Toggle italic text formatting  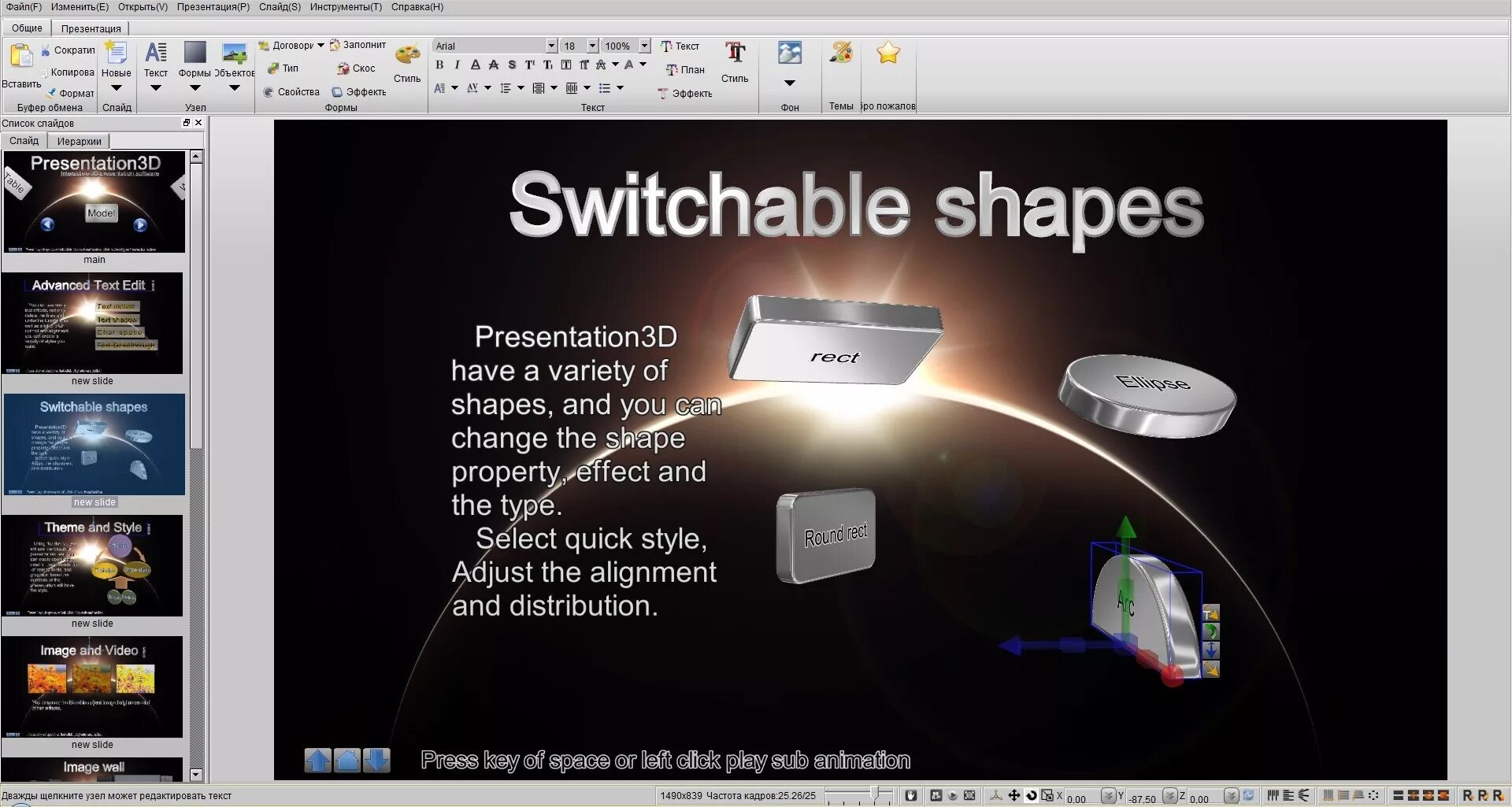(457, 65)
